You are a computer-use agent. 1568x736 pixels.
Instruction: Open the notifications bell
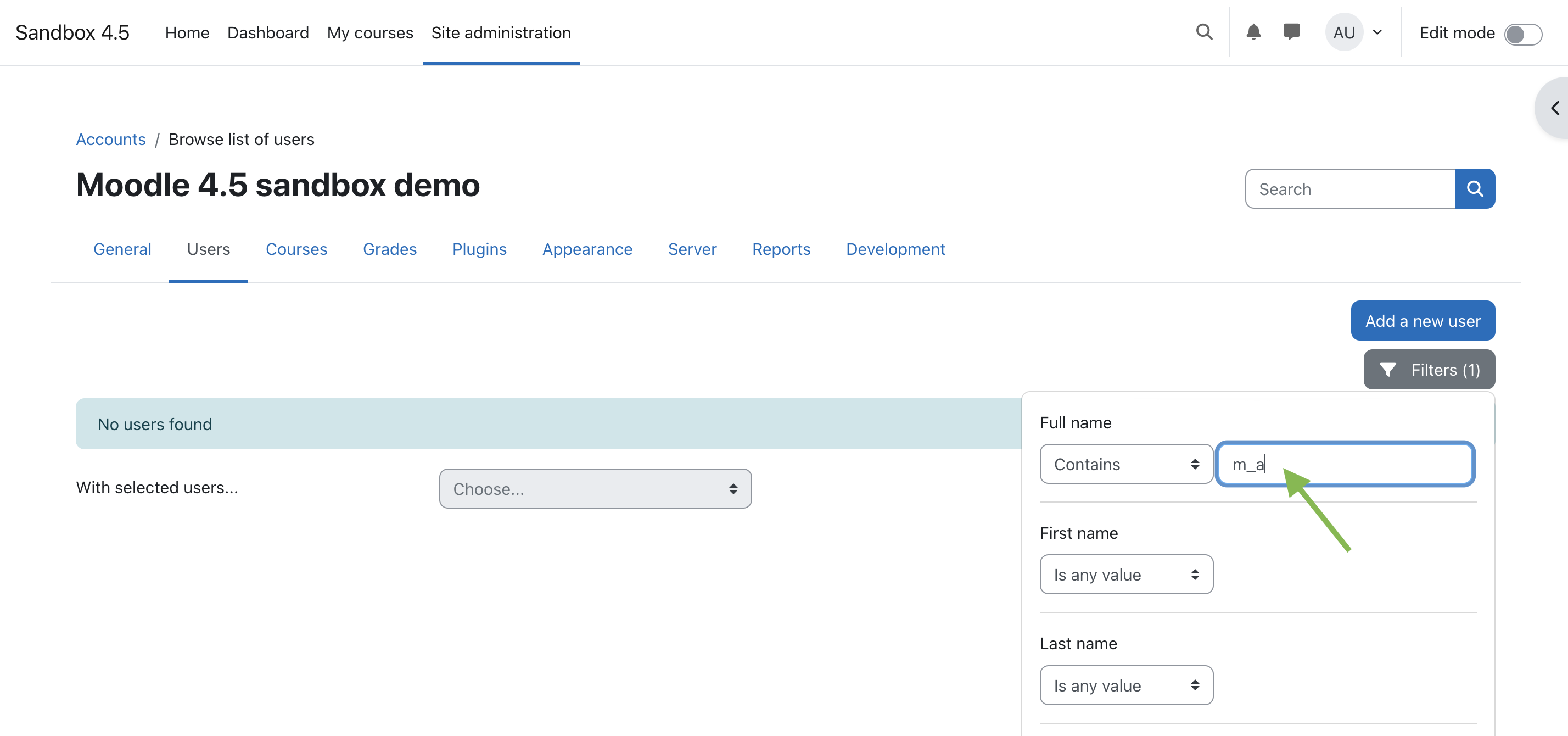coord(1253,32)
